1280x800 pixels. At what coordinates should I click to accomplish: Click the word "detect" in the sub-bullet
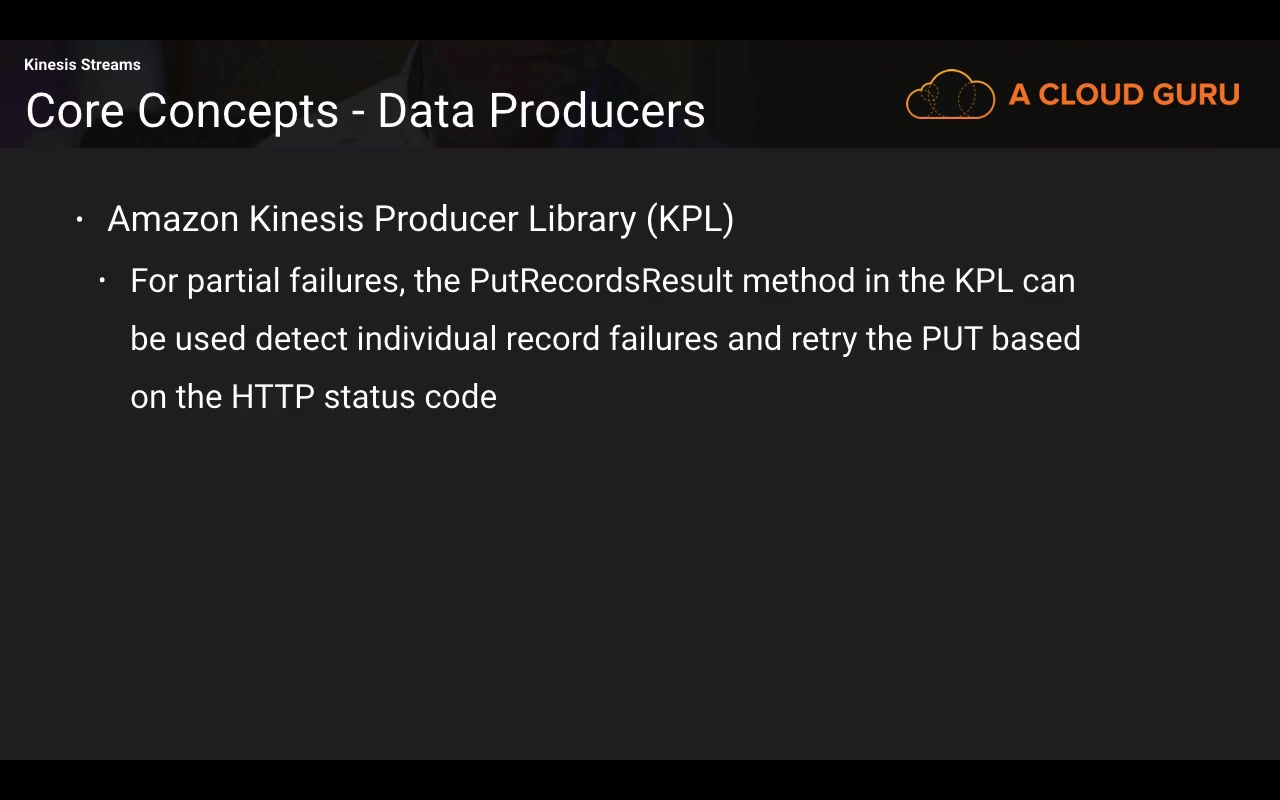click(x=301, y=339)
